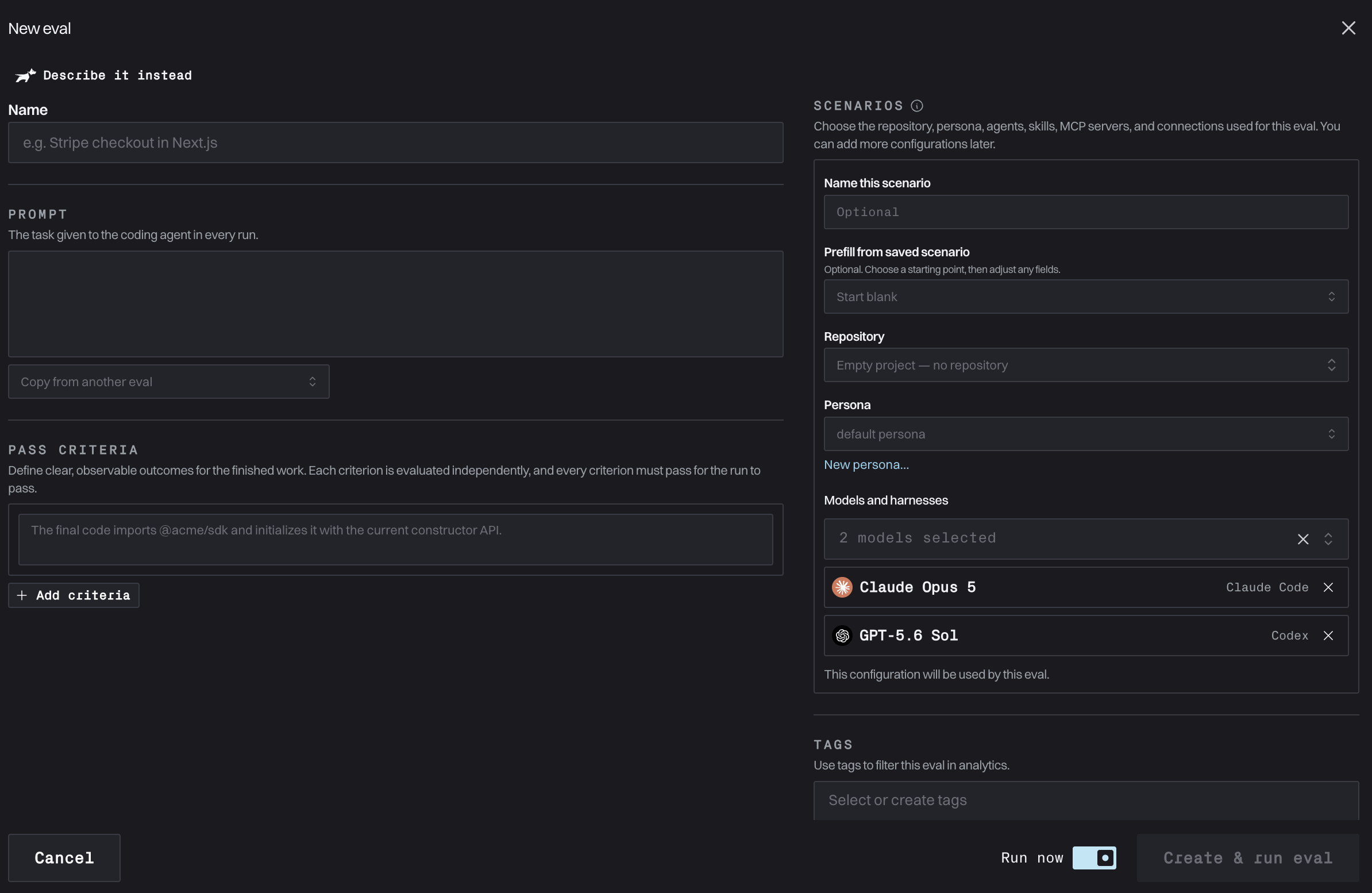This screenshot has width=1372, height=893.
Task: Click the Codex harness label
Action: [1290, 636]
